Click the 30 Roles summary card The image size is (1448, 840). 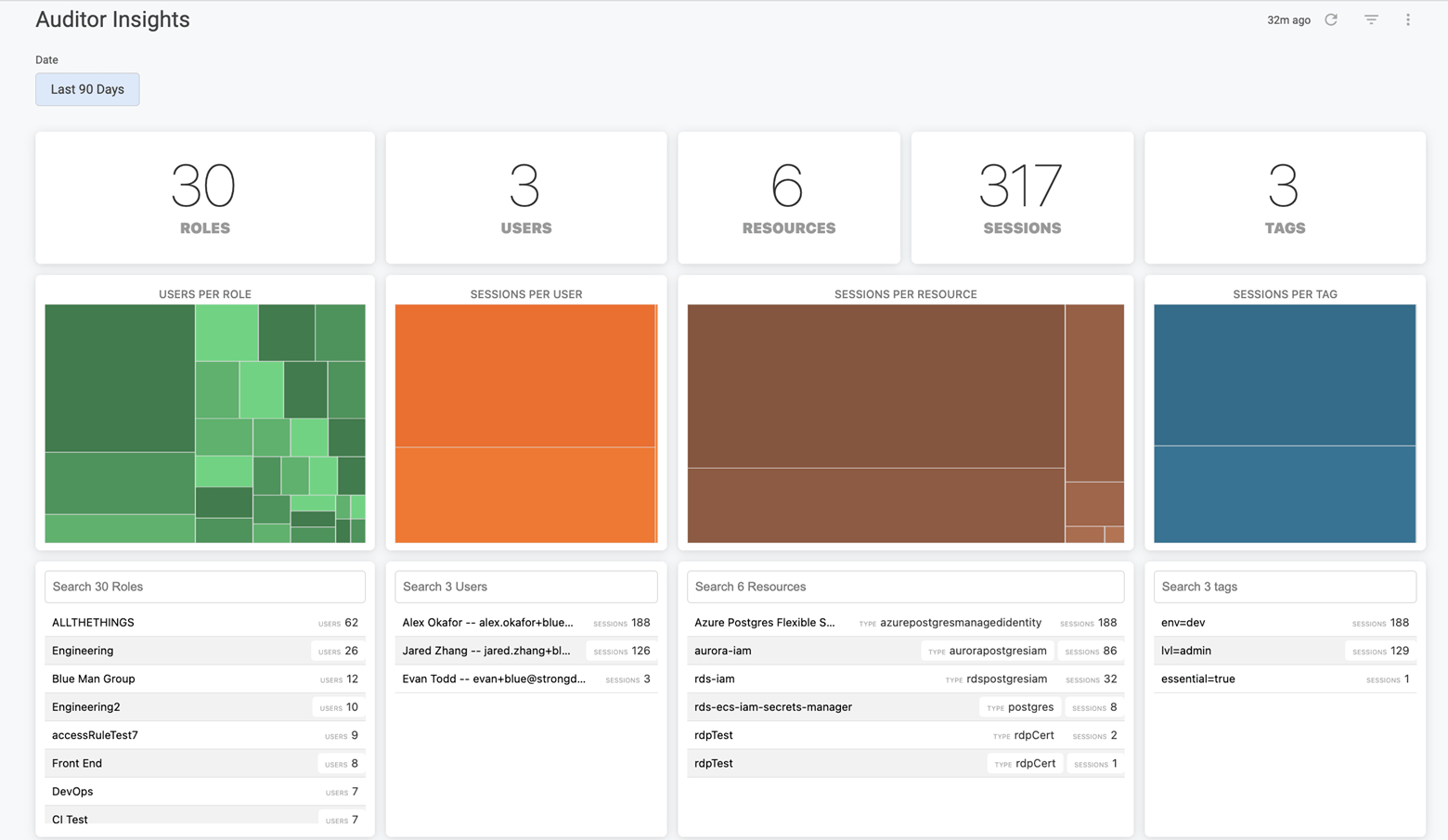(x=204, y=198)
